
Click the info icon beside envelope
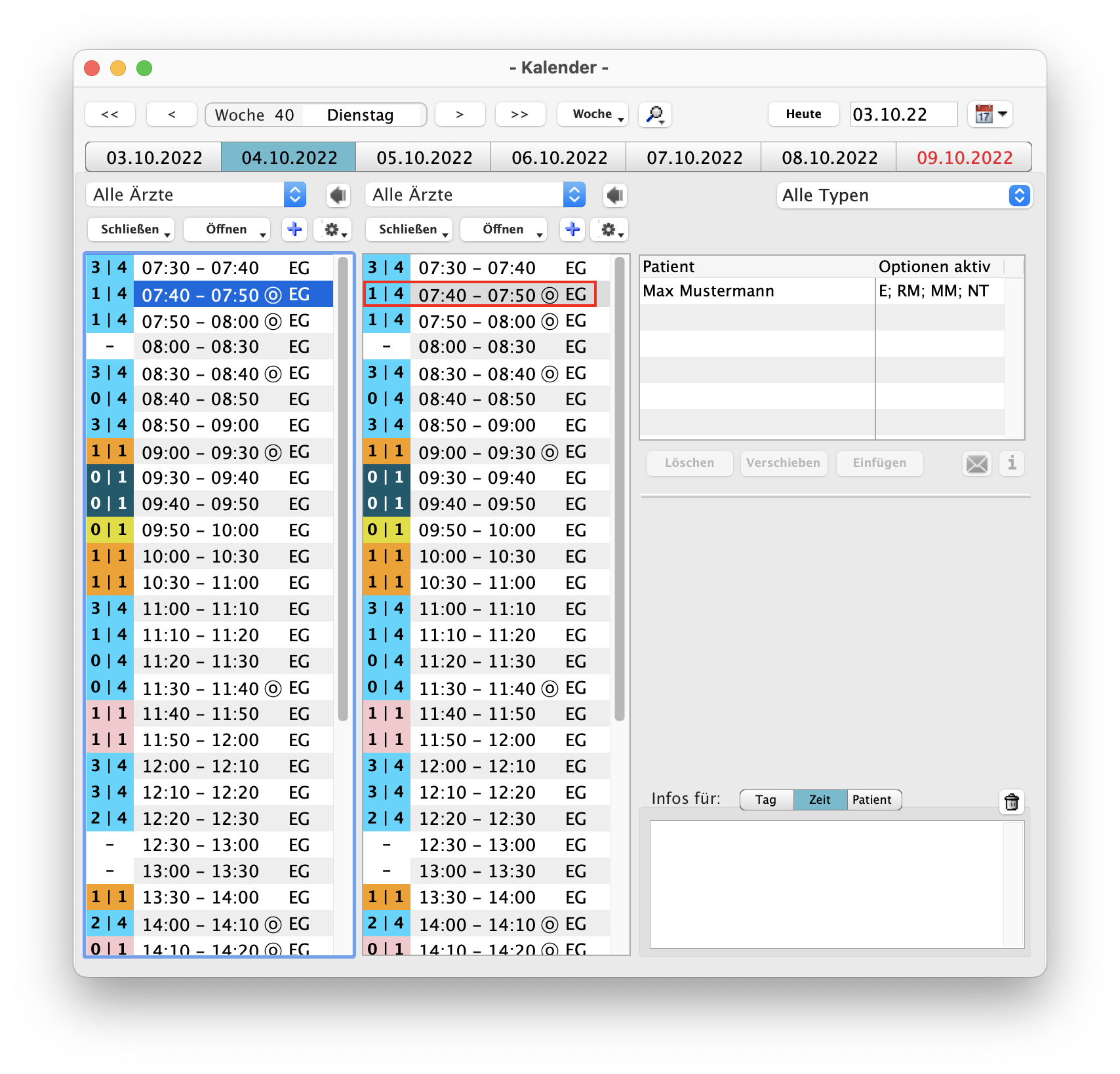(x=1012, y=464)
